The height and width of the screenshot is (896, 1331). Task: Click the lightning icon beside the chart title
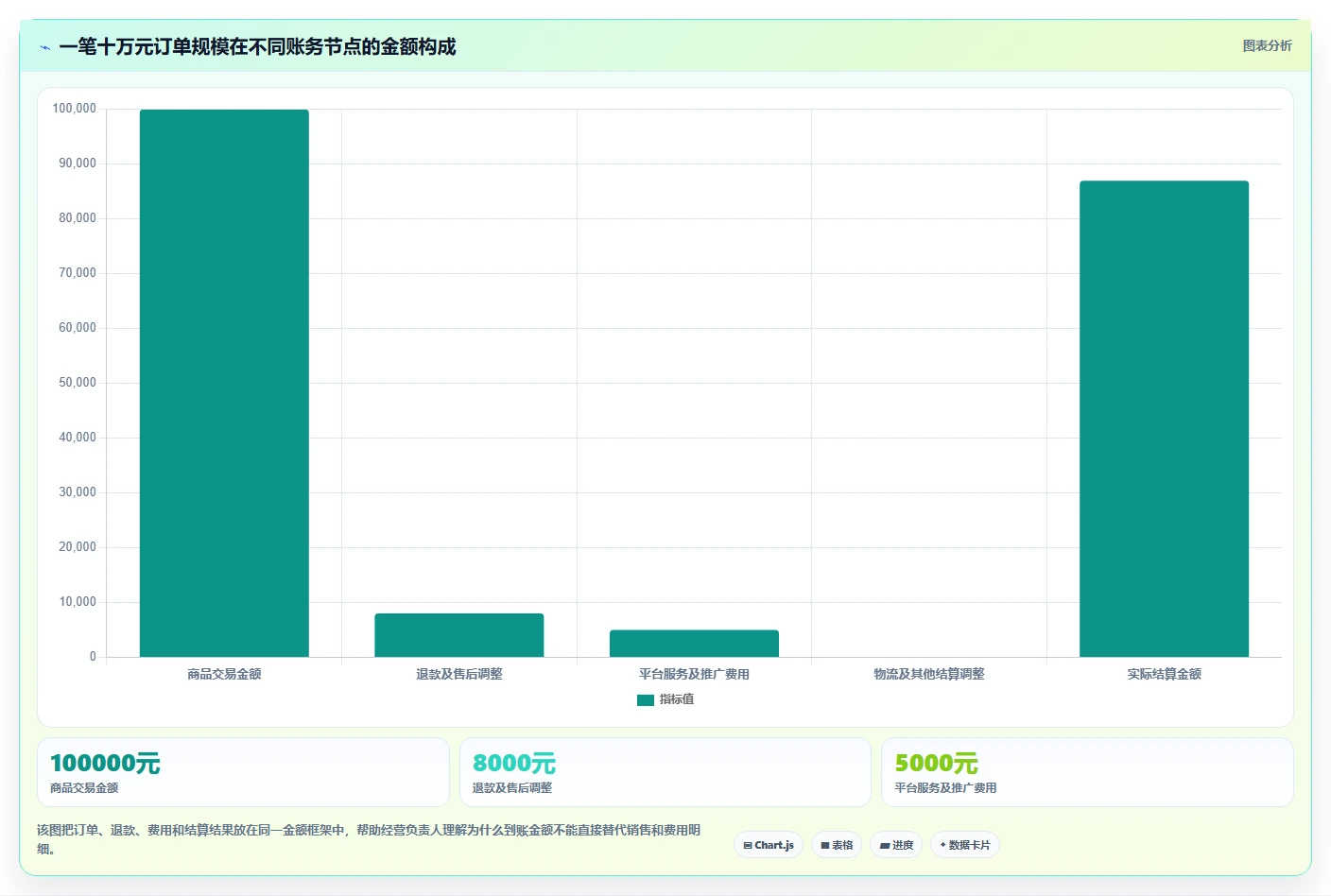(x=44, y=47)
